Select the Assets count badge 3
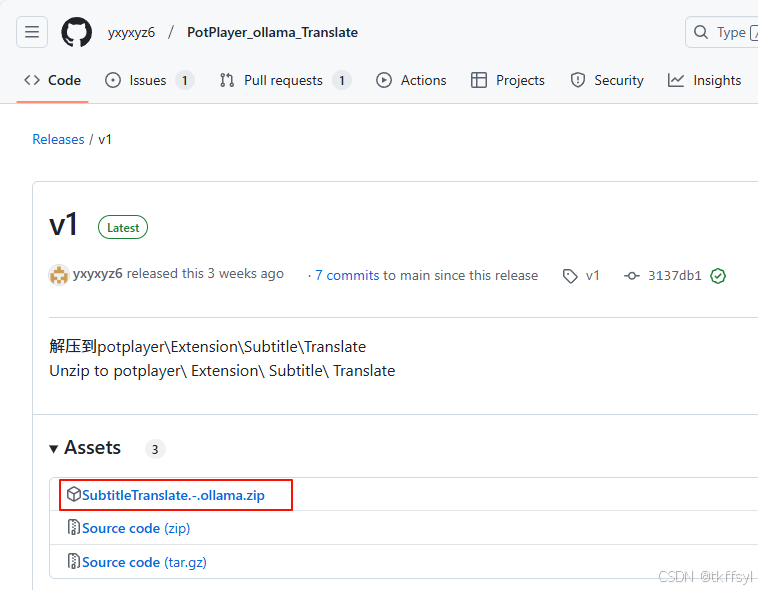Image resolution: width=758 pixels, height=590 pixels. click(155, 449)
